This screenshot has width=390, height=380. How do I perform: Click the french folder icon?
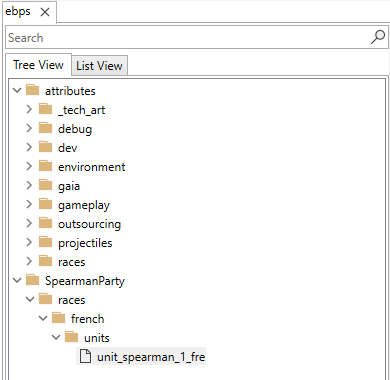(59, 318)
